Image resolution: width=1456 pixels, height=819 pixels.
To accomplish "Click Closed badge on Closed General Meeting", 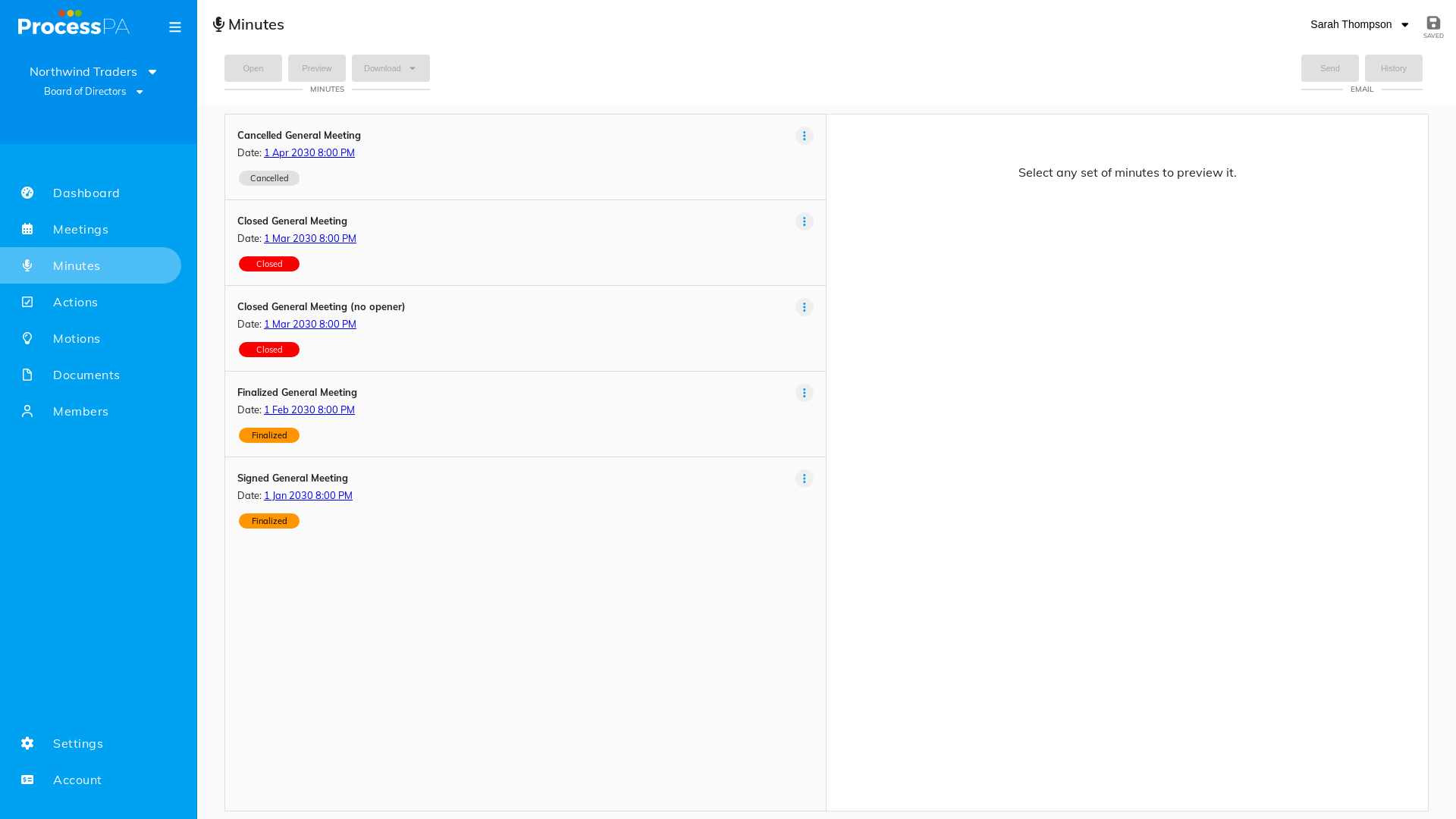I will (269, 264).
